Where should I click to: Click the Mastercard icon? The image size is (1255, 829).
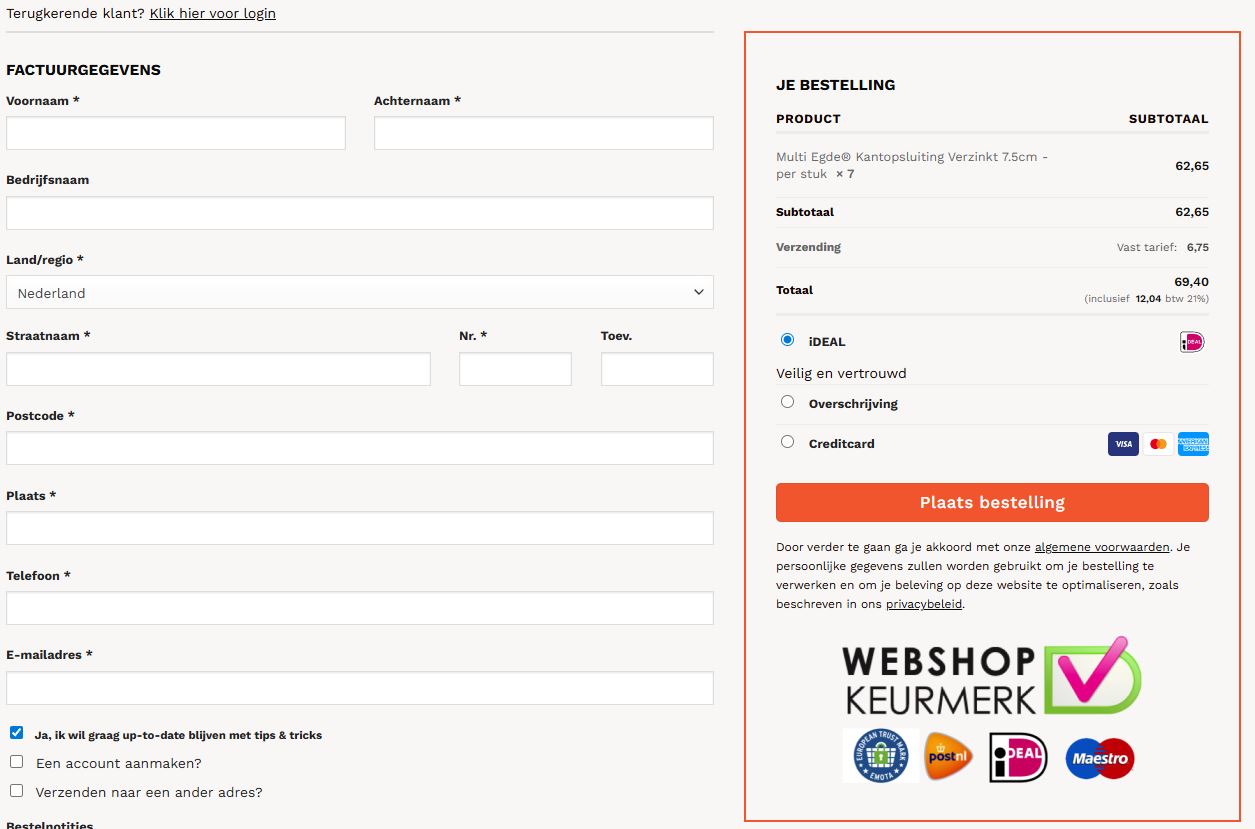point(1158,444)
